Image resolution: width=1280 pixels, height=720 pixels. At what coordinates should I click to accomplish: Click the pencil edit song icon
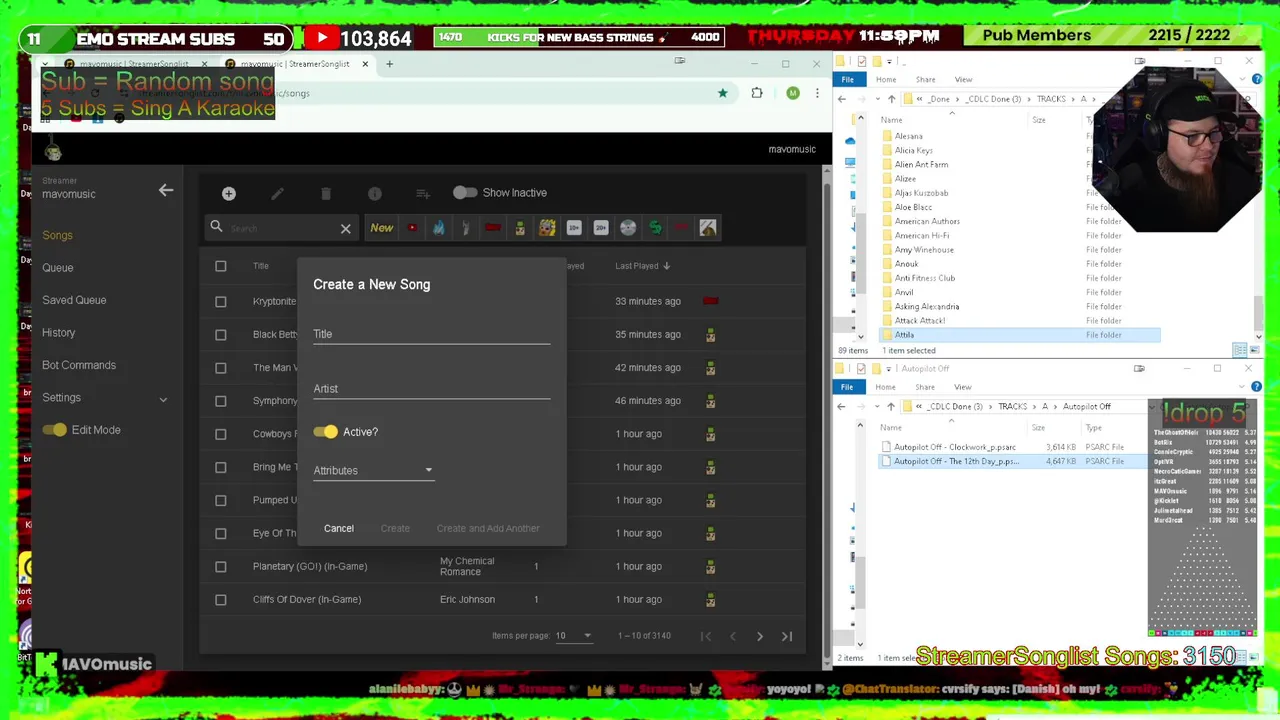(278, 193)
